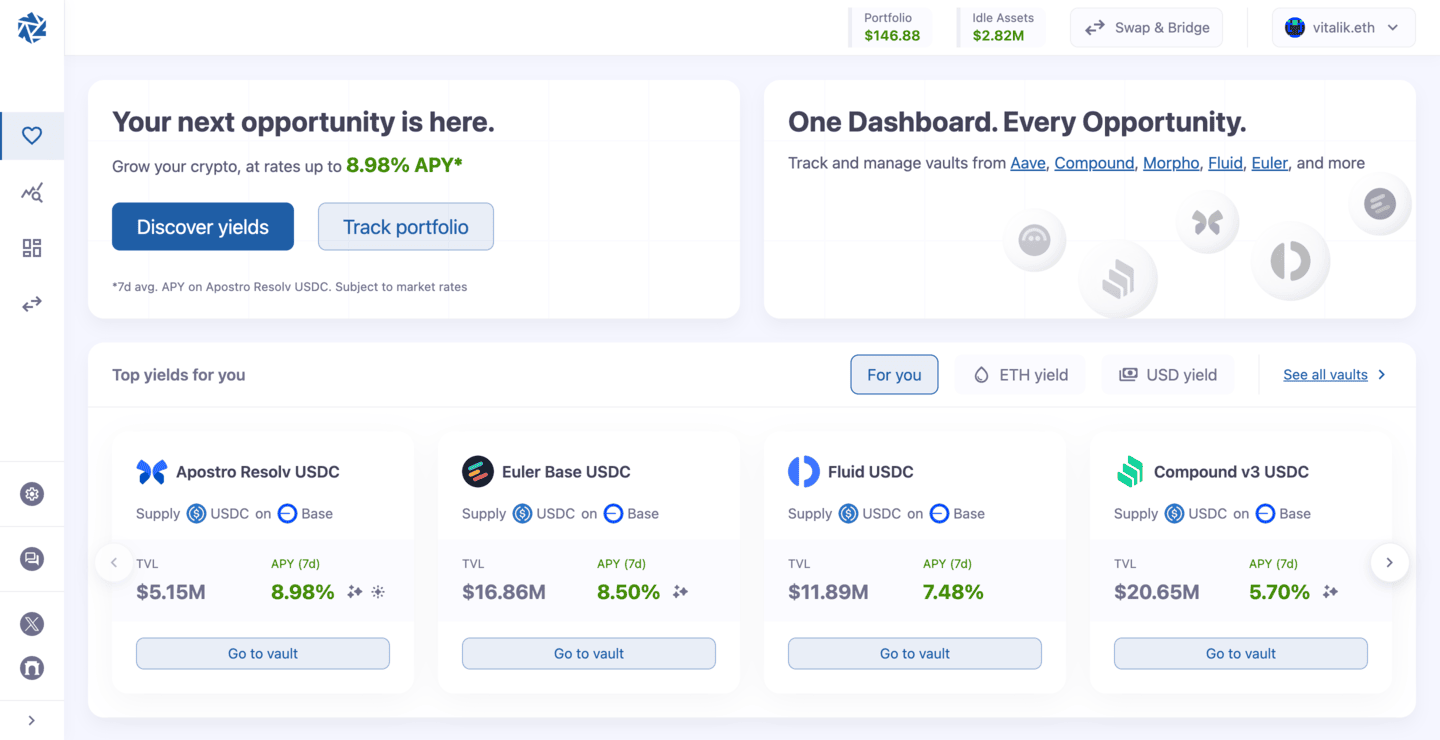Go to vault for Fluid USDC

coord(915,654)
